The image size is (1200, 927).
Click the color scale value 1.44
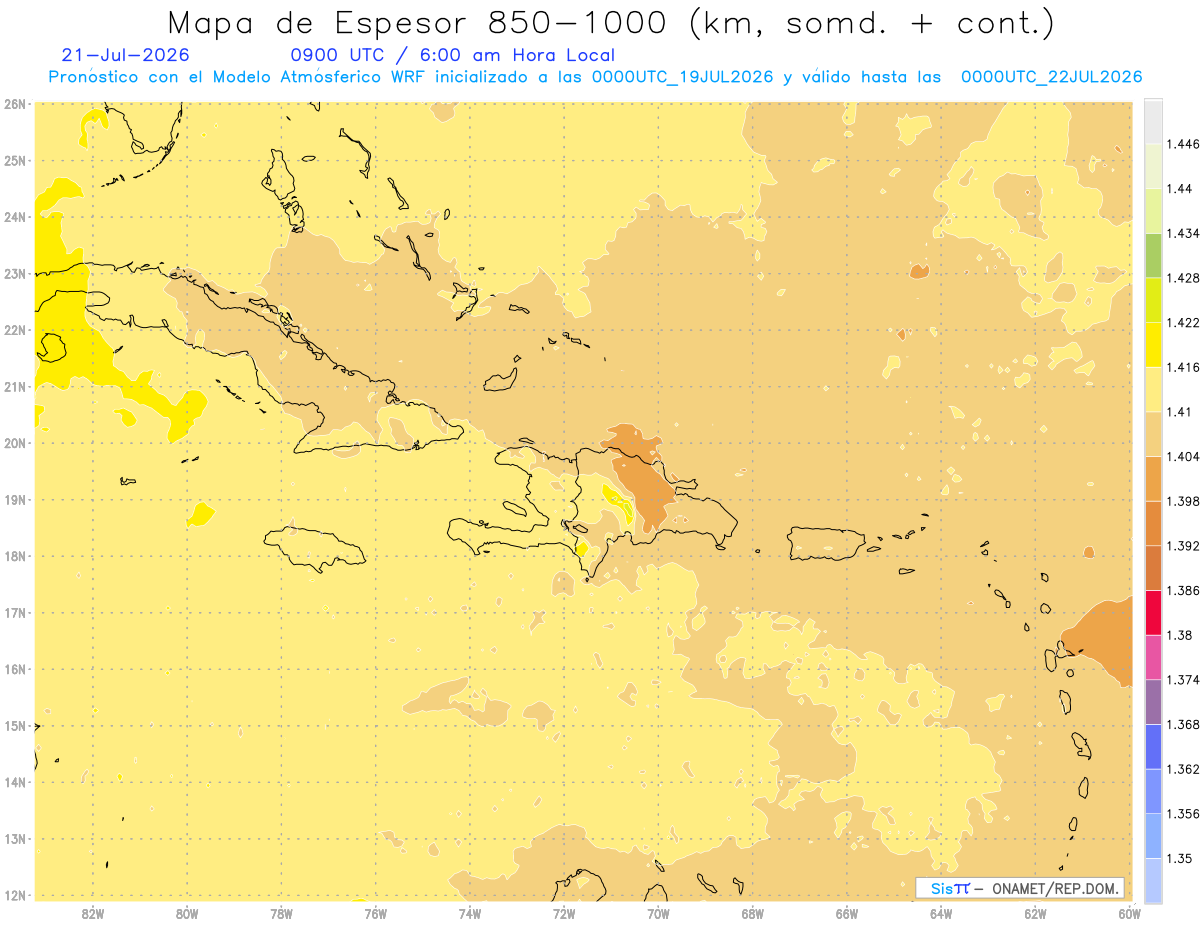pyautogui.click(x=1179, y=188)
